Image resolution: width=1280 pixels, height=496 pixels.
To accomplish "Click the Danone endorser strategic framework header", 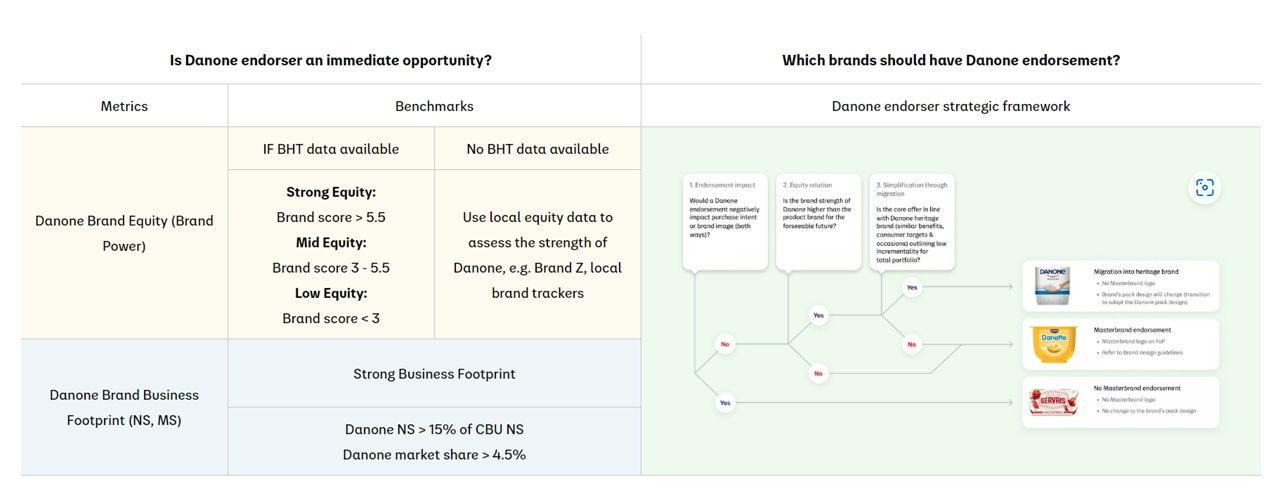I will [x=951, y=106].
